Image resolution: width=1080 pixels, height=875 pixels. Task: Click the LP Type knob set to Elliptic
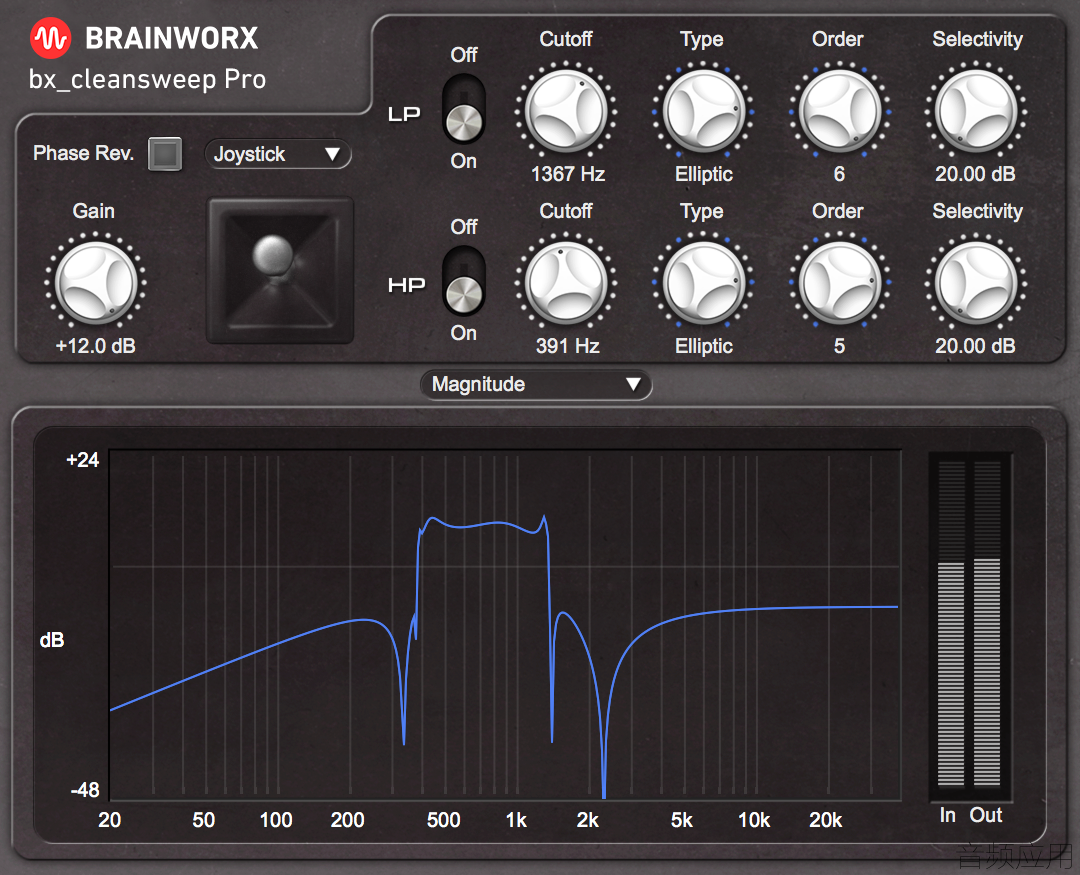pyautogui.click(x=703, y=111)
